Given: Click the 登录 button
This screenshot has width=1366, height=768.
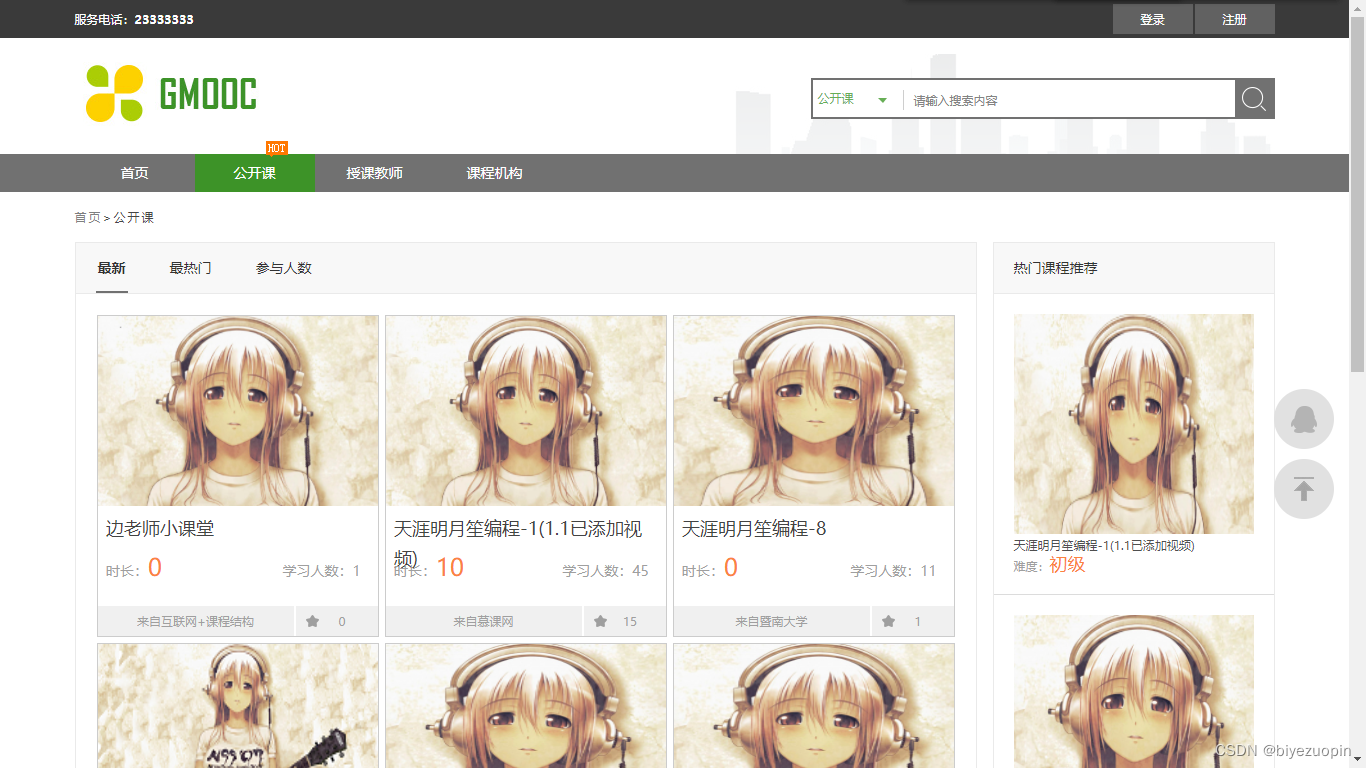Looking at the screenshot, I should tap(1153, 19).
